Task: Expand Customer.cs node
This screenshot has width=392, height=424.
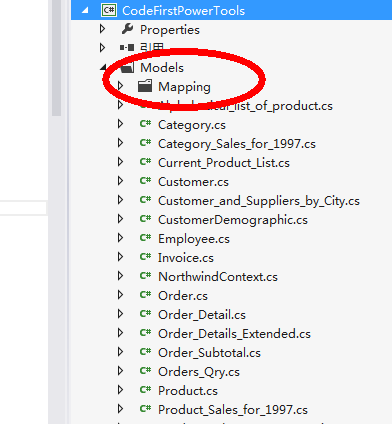Action: tap(121, 181)
